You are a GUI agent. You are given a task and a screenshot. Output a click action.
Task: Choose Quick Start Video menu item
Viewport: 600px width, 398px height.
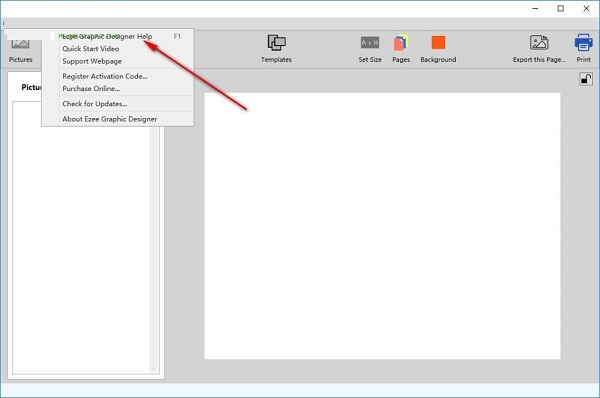[117, 49]
